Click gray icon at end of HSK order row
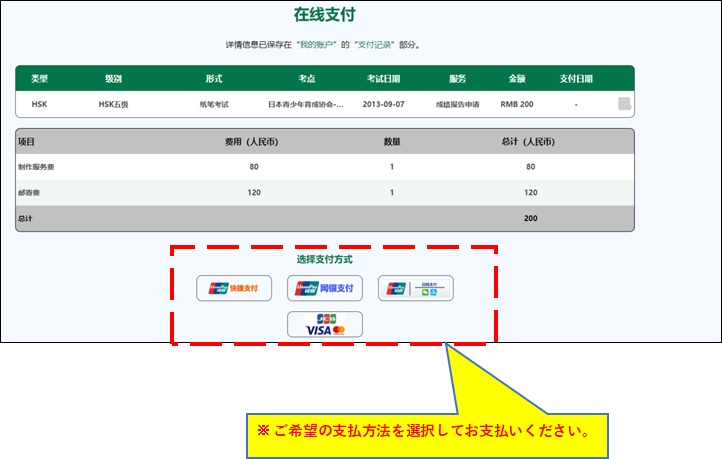Viewport: 722px width, 459px height. click(x=624, y=104)
